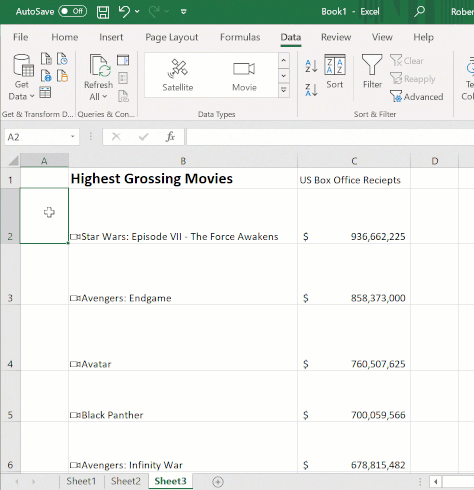Click the 760,507,625 value cell
474x490 pixels.
354,337
